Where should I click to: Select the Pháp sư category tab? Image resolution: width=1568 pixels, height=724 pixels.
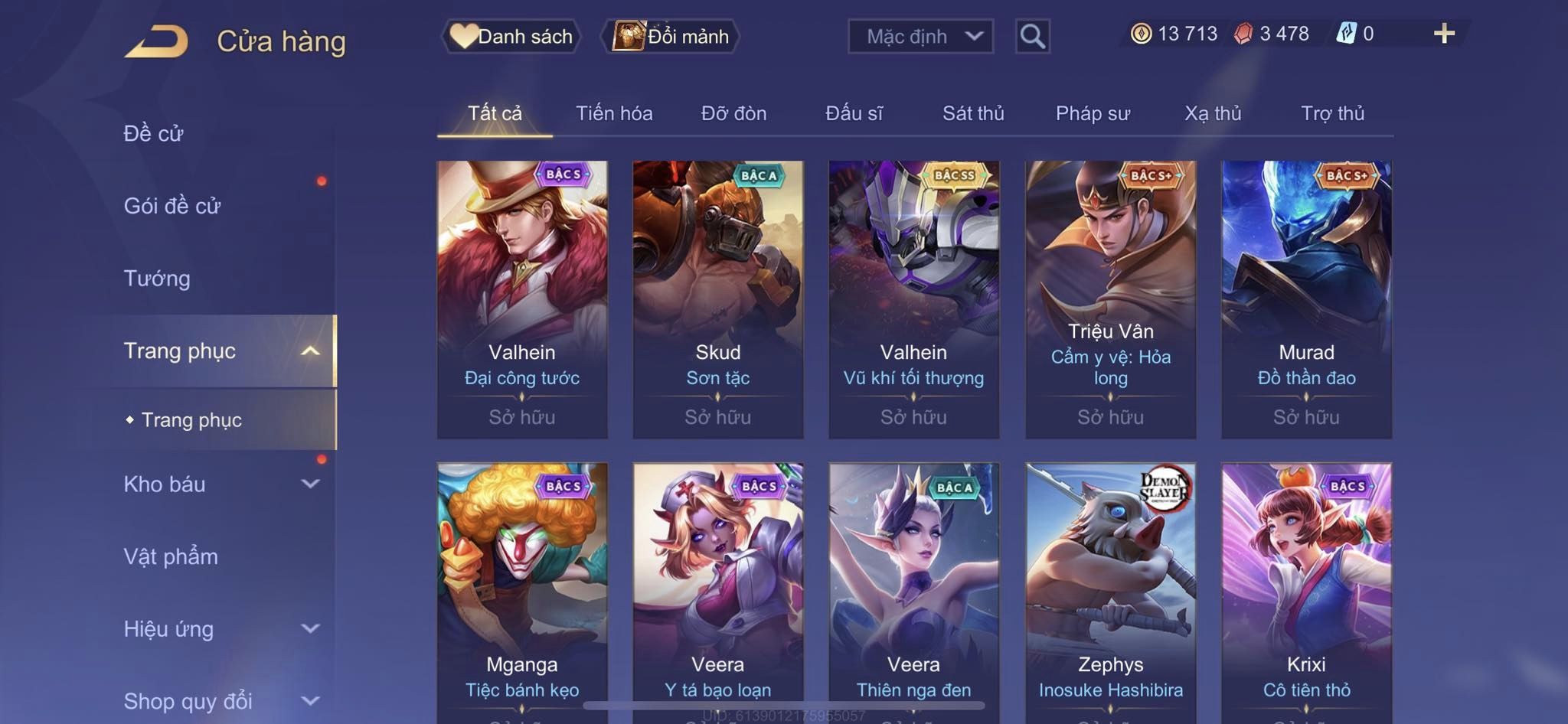[x=1093, y=113]
